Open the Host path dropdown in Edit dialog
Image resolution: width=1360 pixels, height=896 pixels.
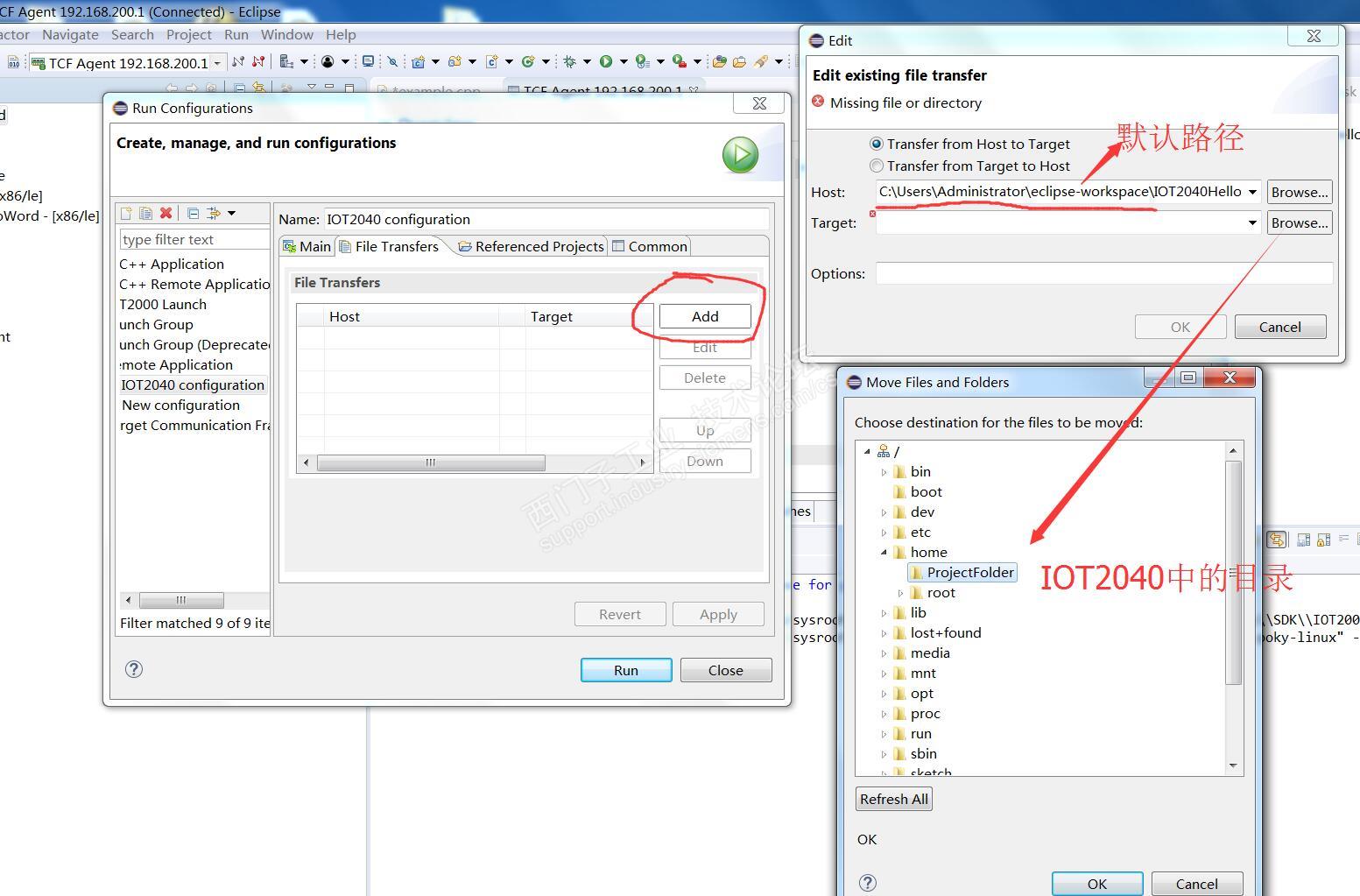coord(1252,192)
